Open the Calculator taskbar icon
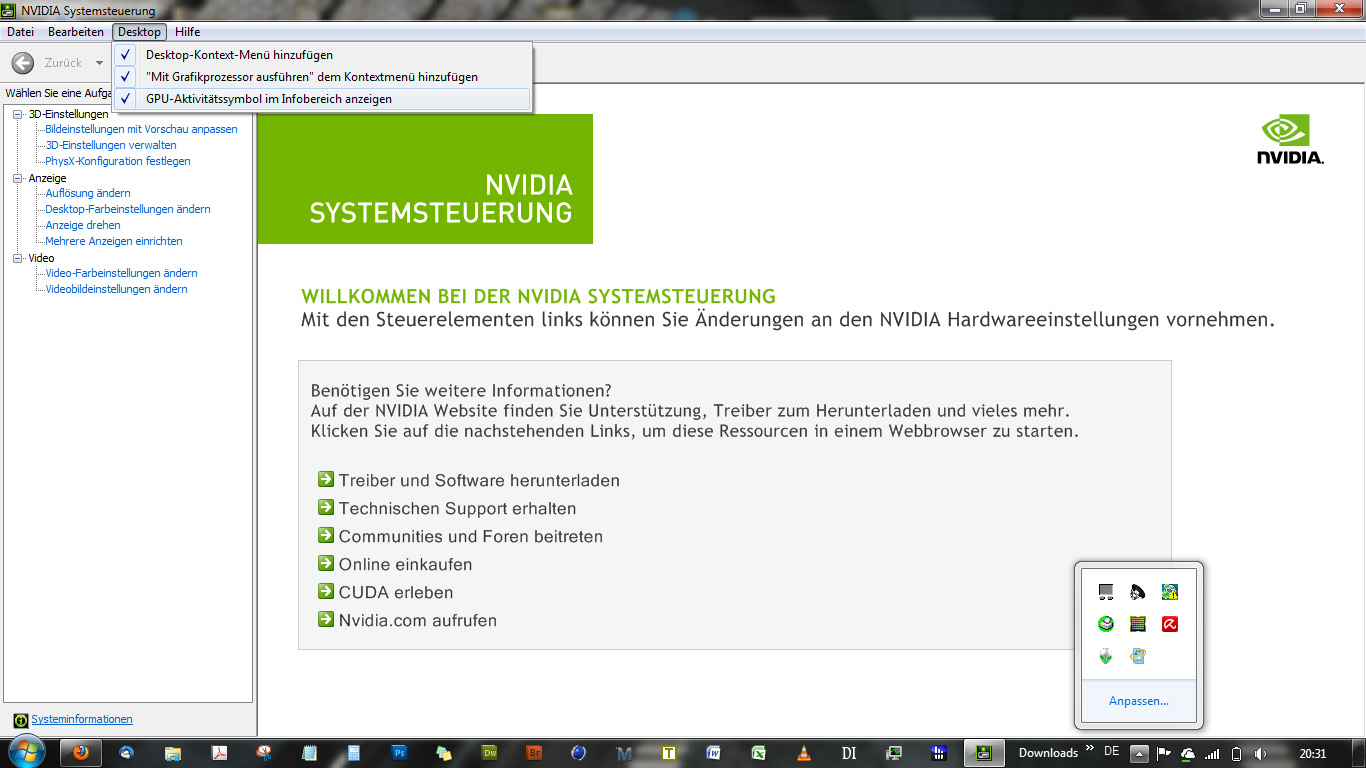The width and height of the screenshot is (1366, 768). click(354, 753)
